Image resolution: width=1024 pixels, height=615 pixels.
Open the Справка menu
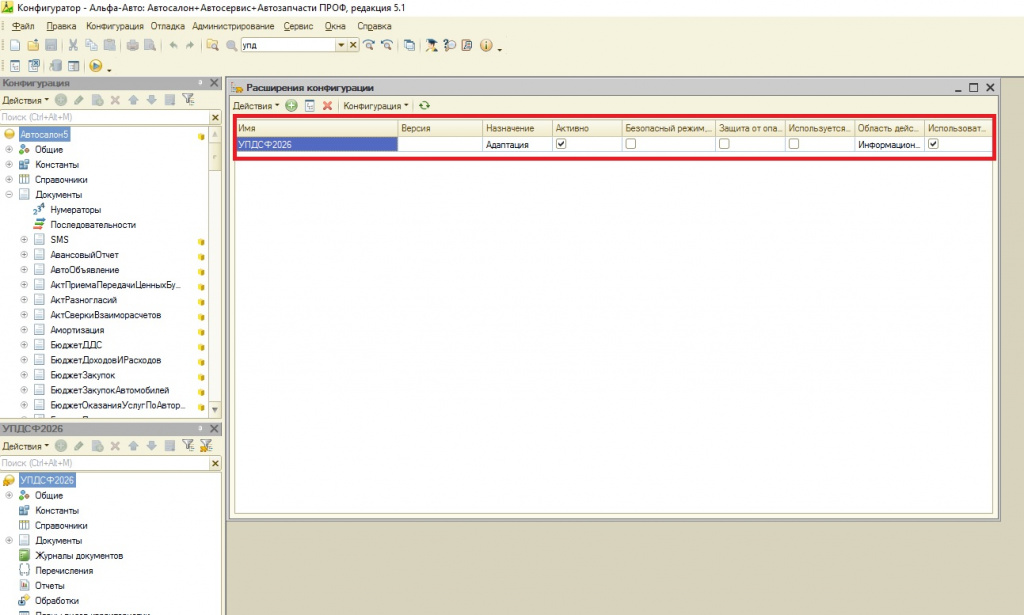pyautogui.click(x=374, y=26)
